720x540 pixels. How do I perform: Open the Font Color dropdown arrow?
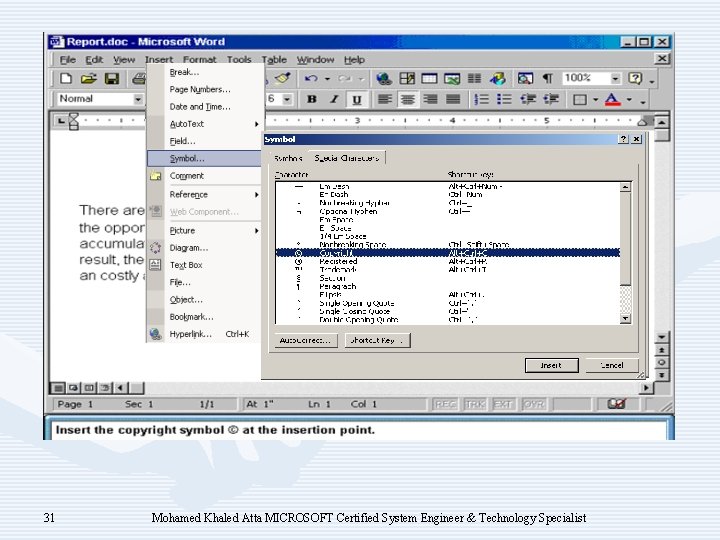click(629, 99)
